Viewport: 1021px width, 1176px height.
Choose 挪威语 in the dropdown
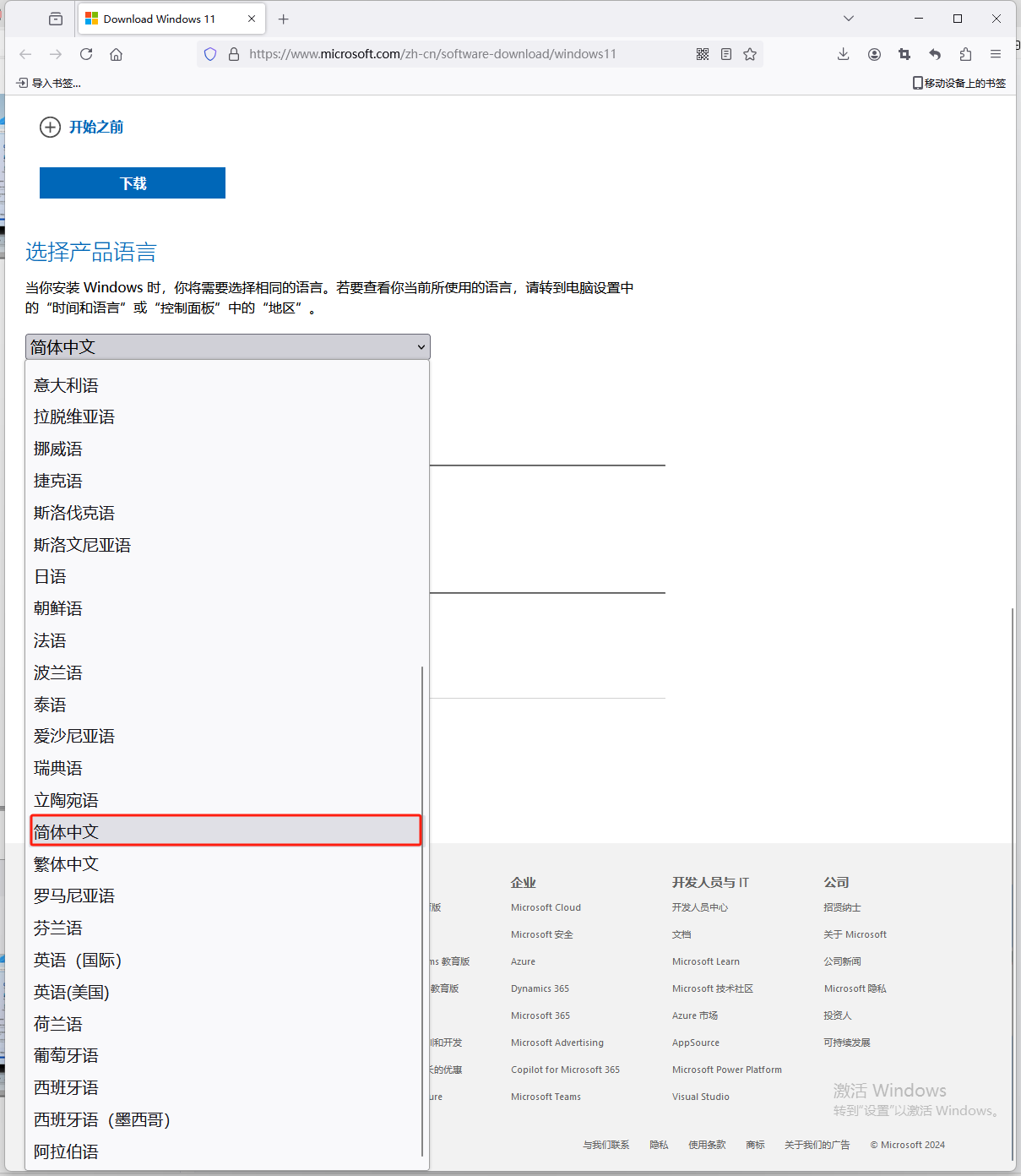224,449
